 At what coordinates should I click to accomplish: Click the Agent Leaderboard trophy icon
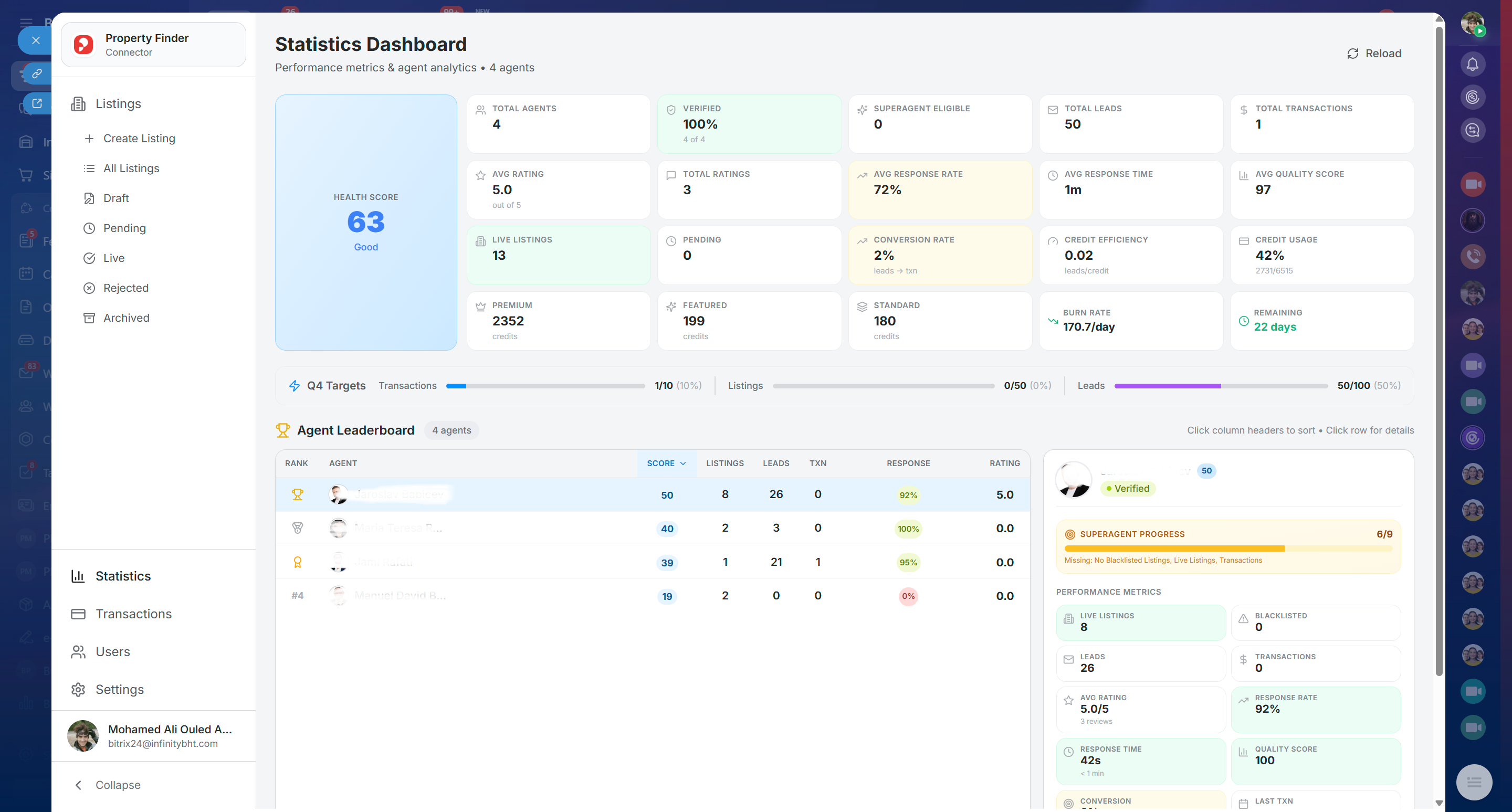point(283,430)
